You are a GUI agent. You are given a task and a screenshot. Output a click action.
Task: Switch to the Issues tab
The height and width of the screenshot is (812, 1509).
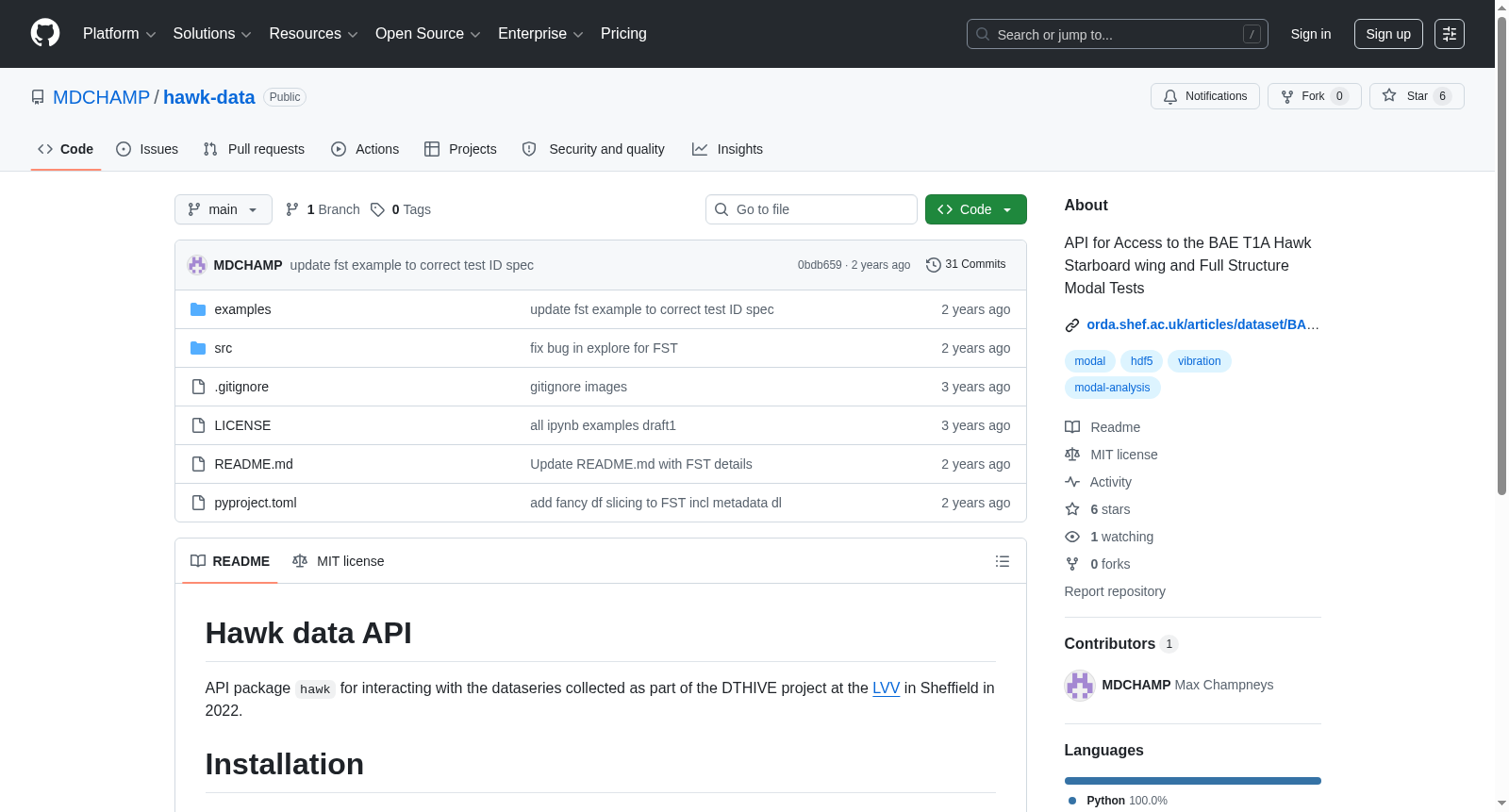point(147,149)
